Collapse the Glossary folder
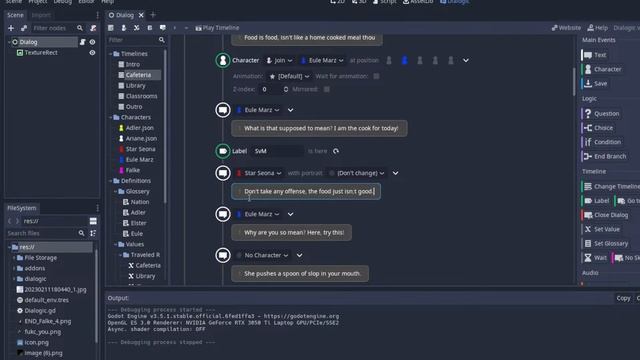The width and height of the screenshot is (640, 360). click(x=116, y=191)
